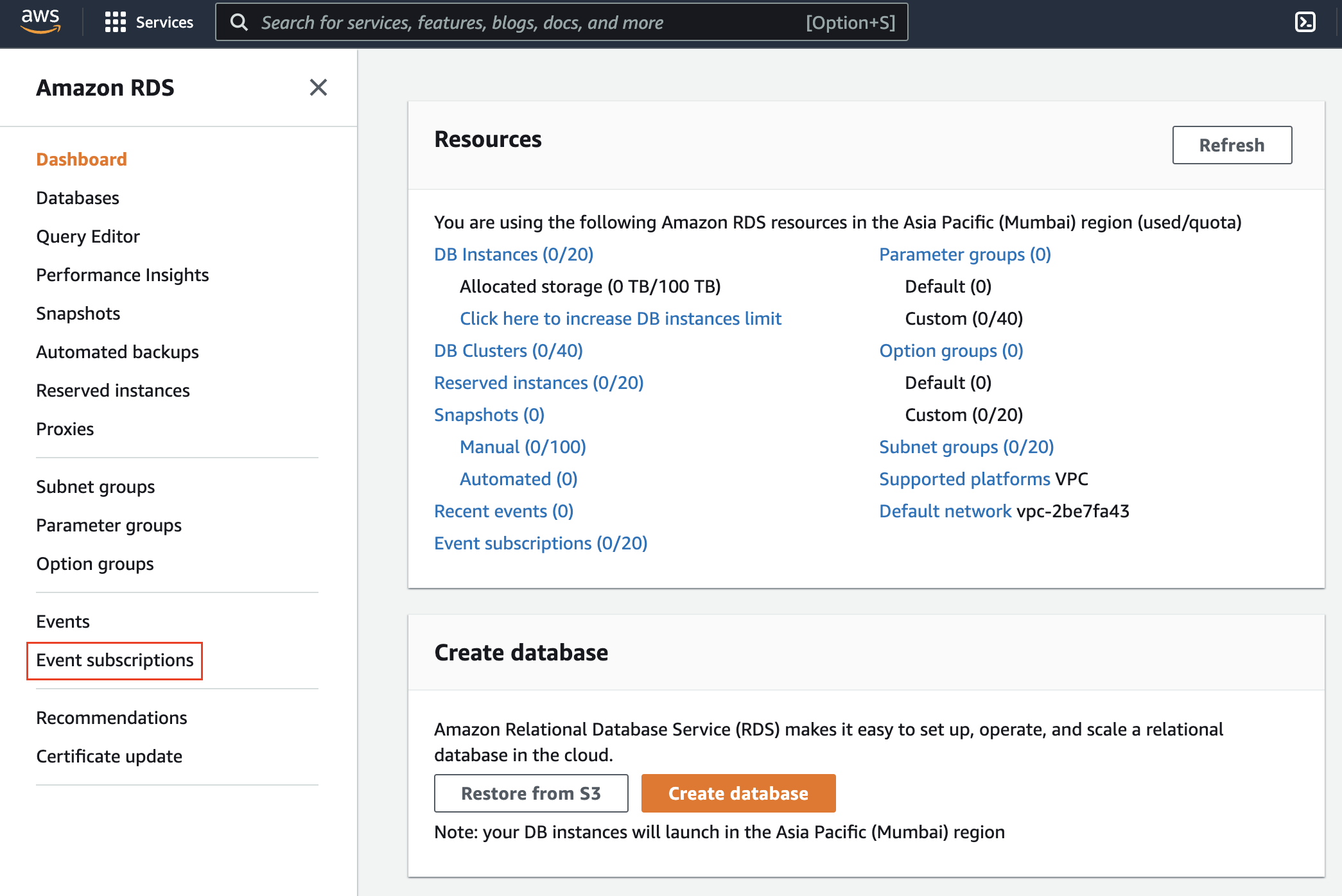The image size is (1342, 896).
Task: Select Databases in the sidebar
Action: click(77, 198)
